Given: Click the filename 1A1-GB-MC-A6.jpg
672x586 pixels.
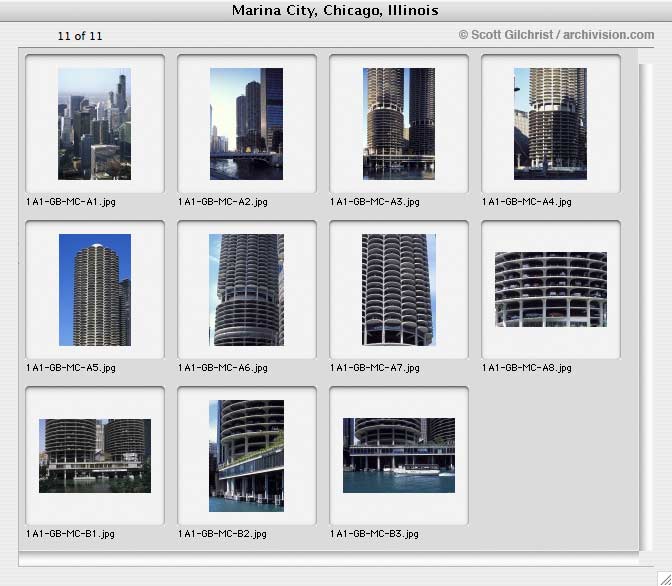Looking at the screenshot, I should pos(223,368).
